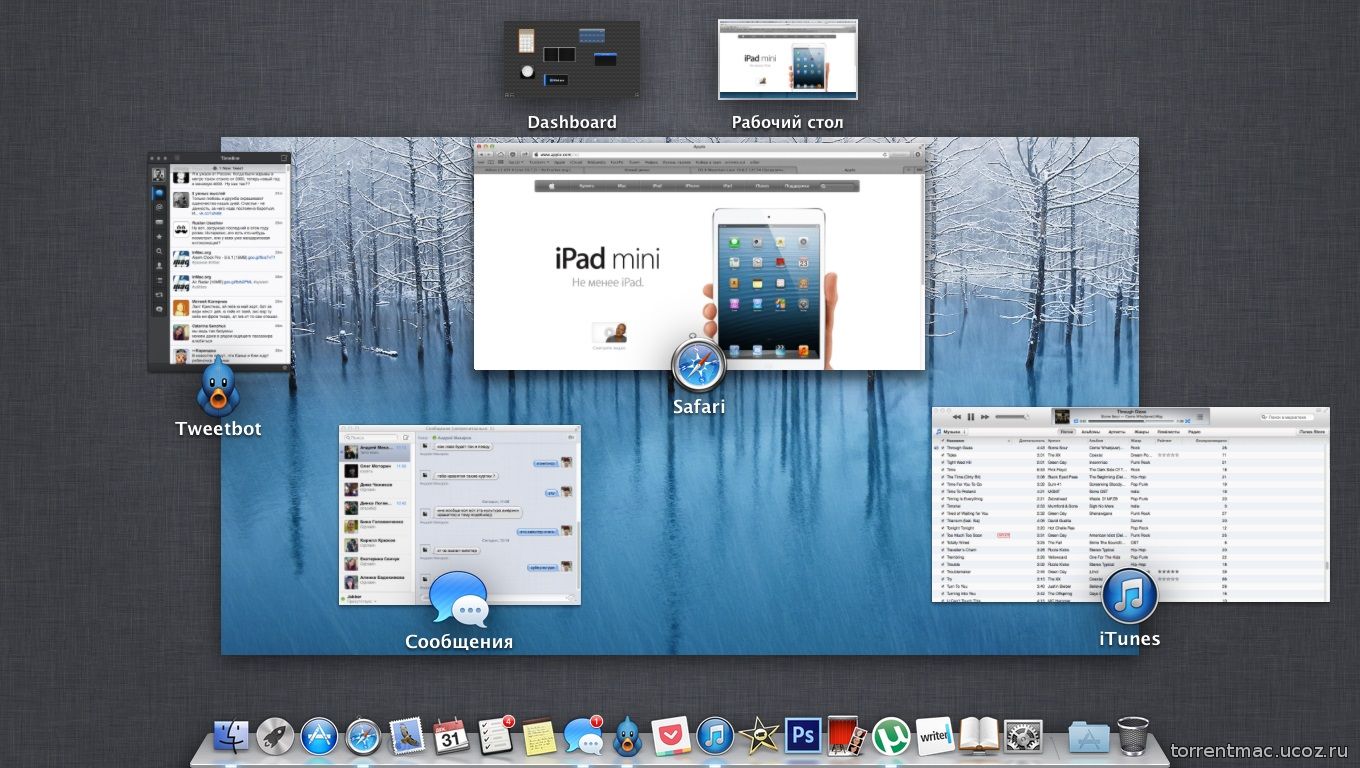Click the iTunes note icon in Dock
Viewport: 1360px width, 768px height.
tap(716, 736)
